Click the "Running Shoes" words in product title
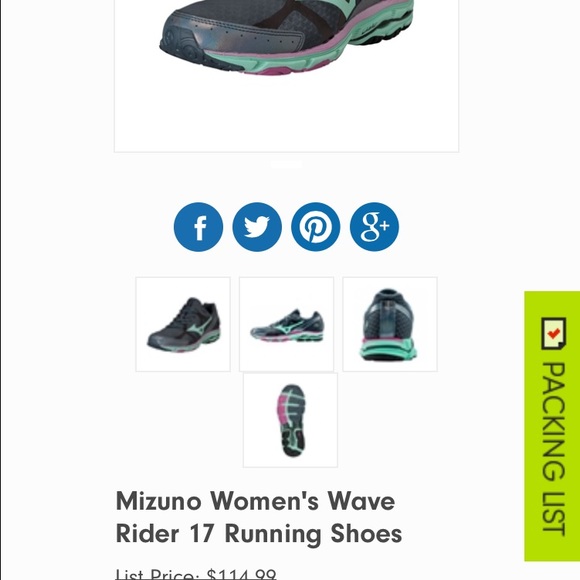Image resolution: width=580 pixels, height=580 pixels. pos(313,534)
